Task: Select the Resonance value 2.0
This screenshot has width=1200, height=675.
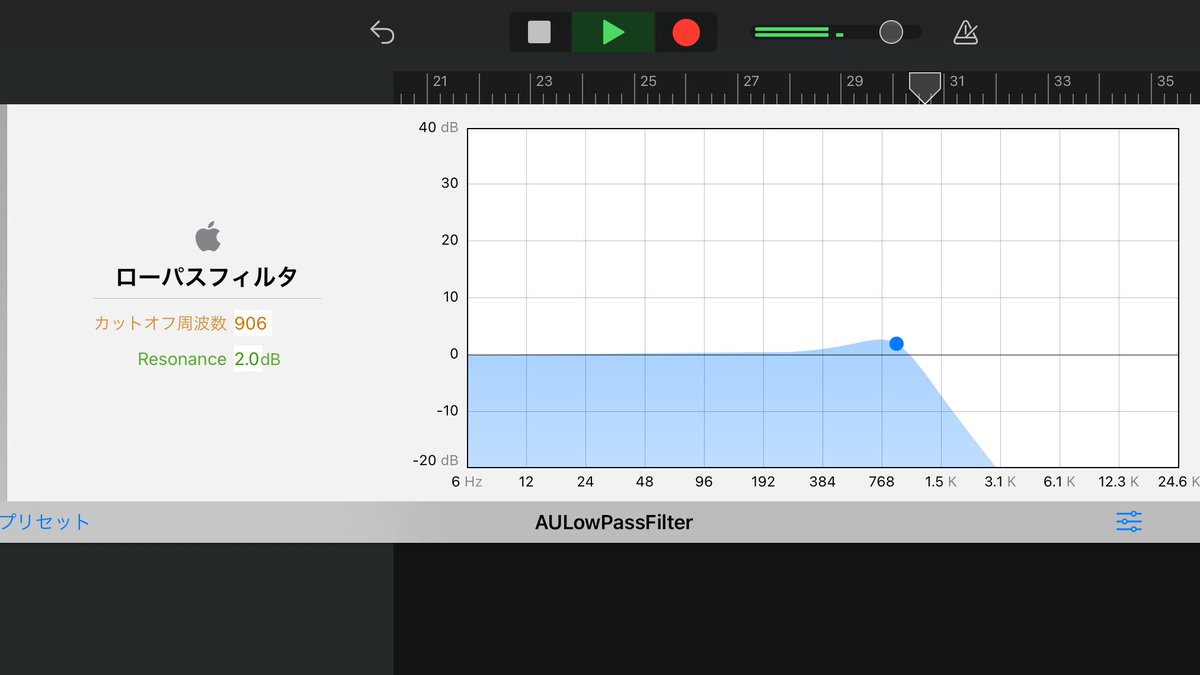Action: coord(247,359)
